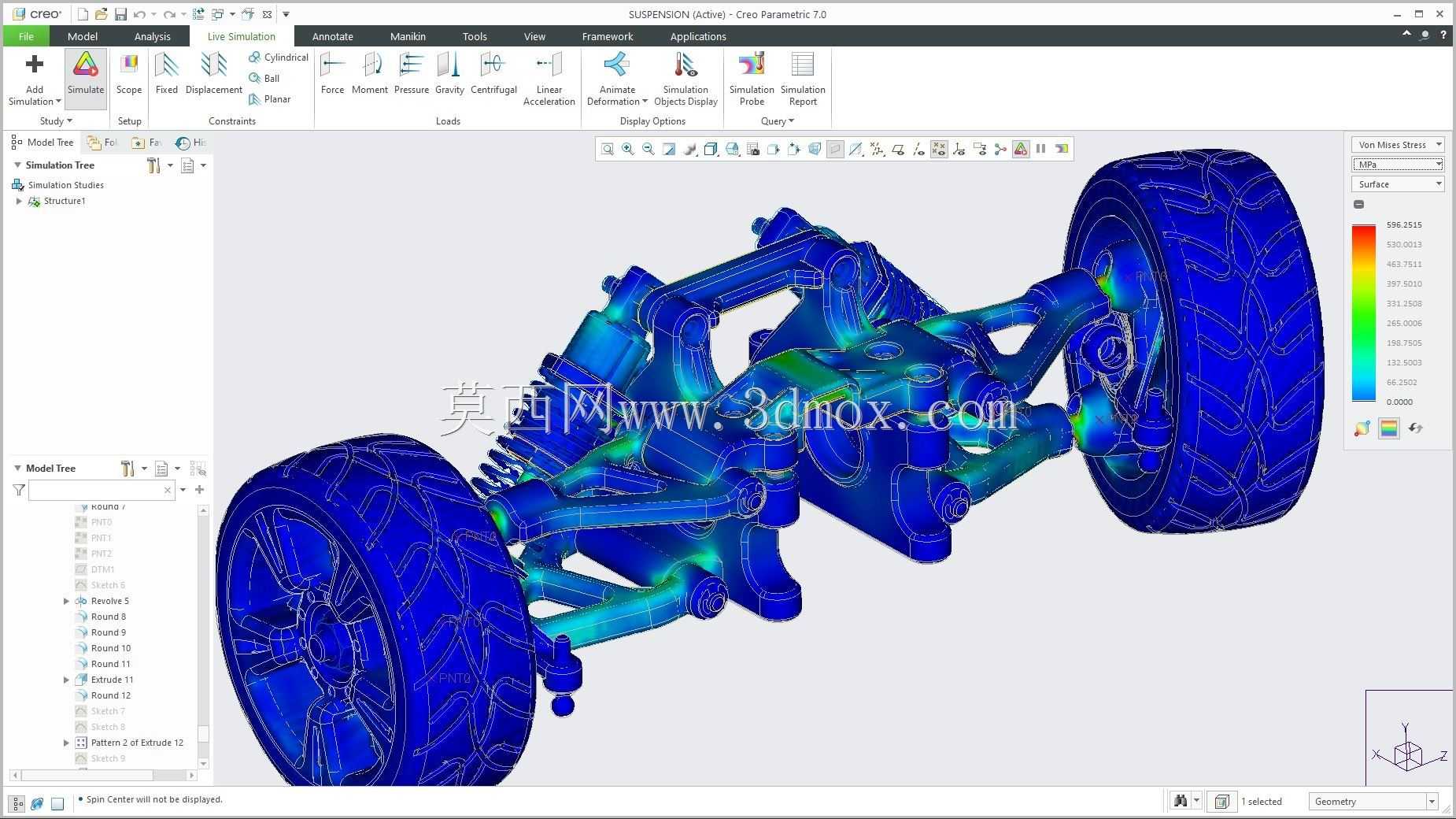
Task: Add a Cylindrical constraint
Action: point(279,57)
